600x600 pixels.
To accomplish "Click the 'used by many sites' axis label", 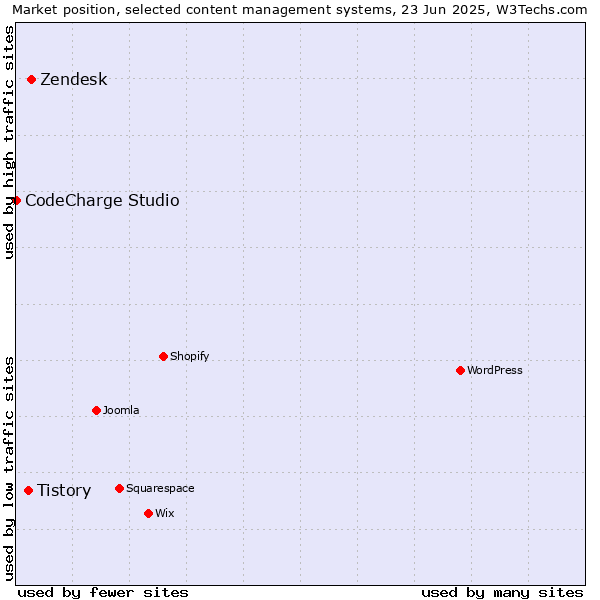I will (502, 593).
